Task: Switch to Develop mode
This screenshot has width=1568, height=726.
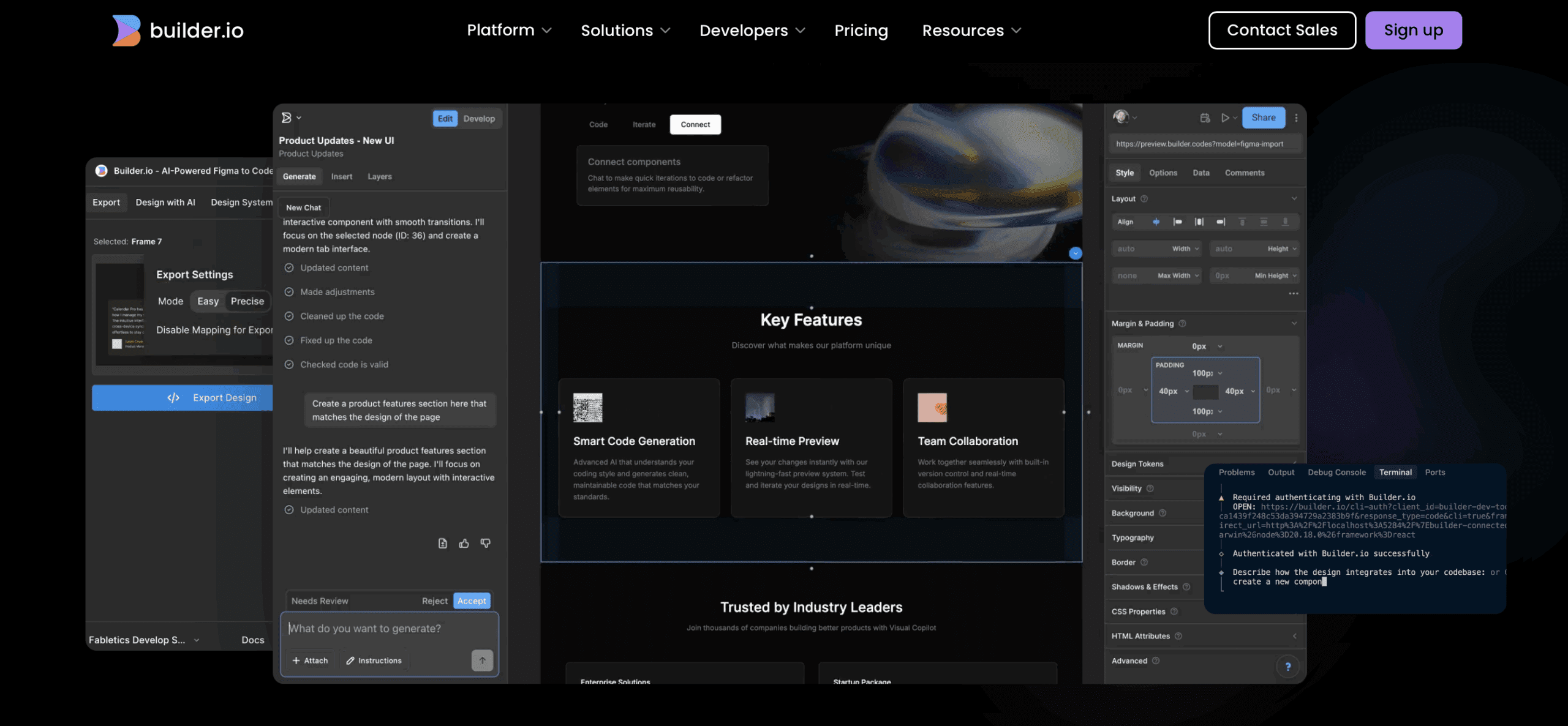Action: coord(479,119)
